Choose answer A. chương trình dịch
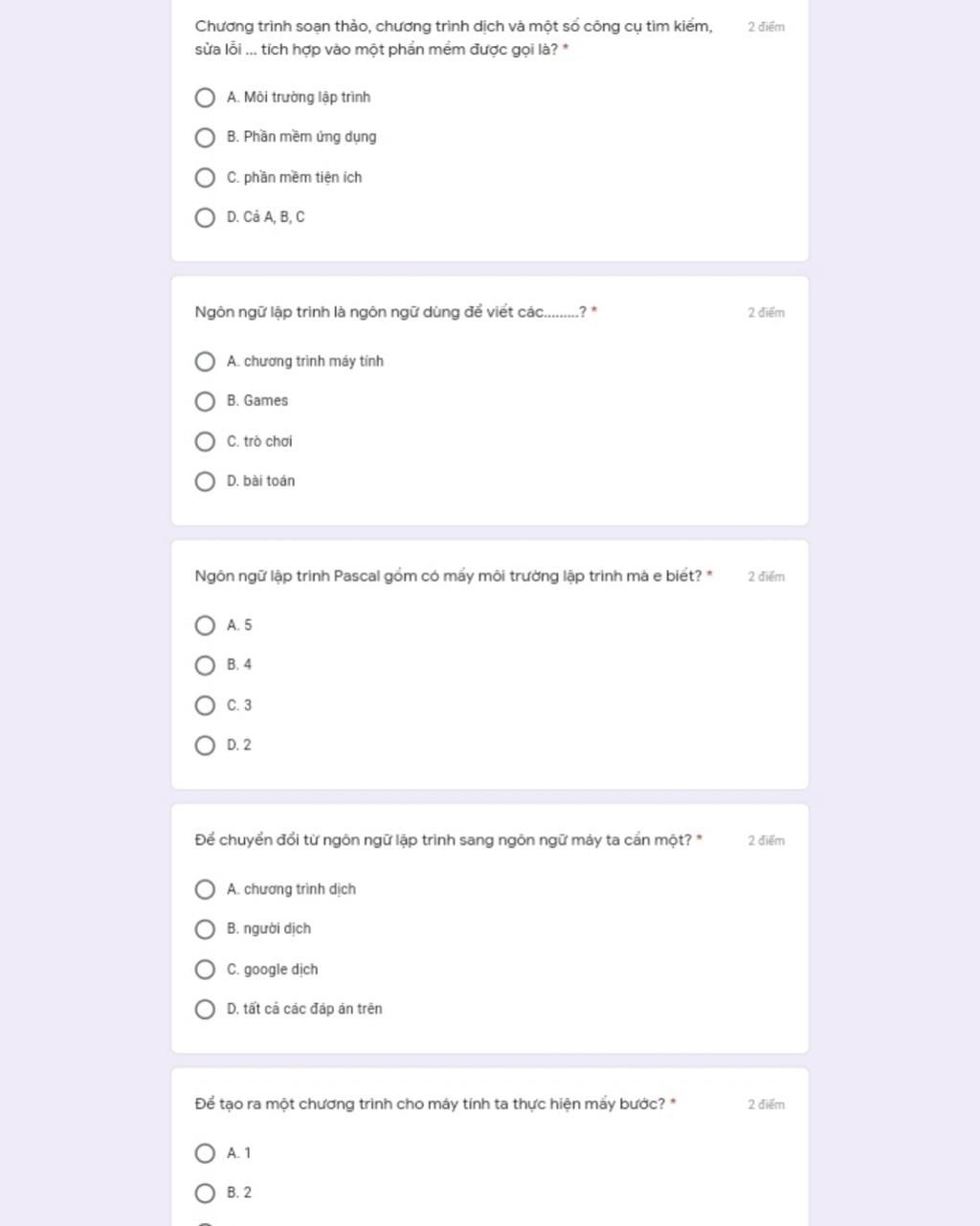980x1226 pixels. [x=205, y=890]
